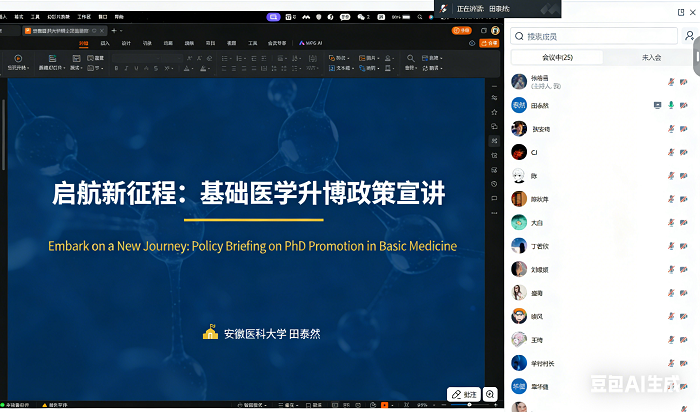Toggle camera for participant 大白
This screenshot has width=700, height=412.
684,222
